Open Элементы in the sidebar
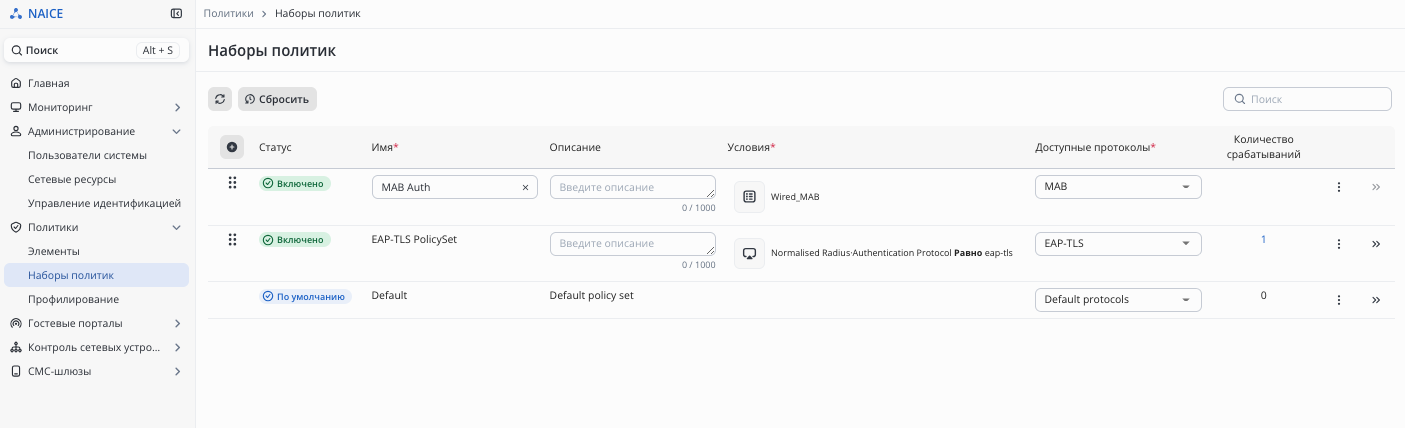1405x428 pixels. click(54, 251)
